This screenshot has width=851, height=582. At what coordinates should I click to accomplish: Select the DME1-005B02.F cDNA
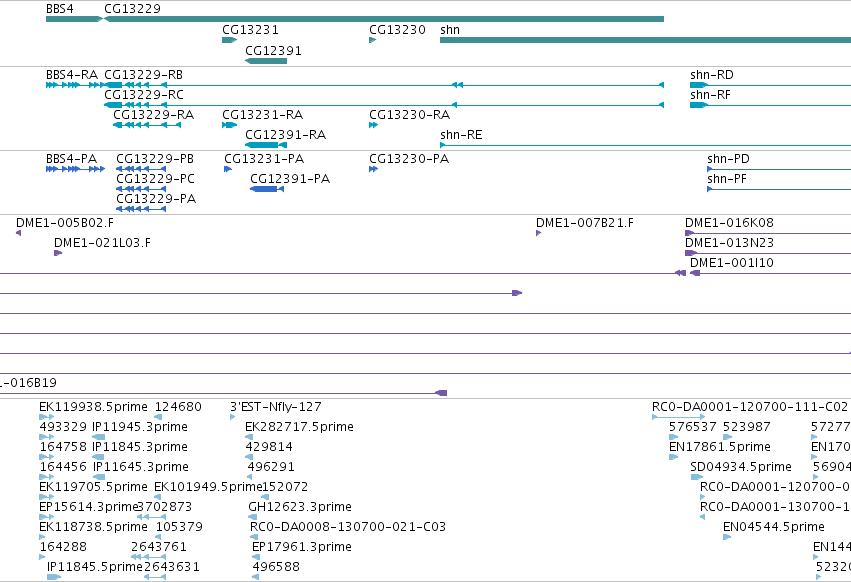(18, 233)
